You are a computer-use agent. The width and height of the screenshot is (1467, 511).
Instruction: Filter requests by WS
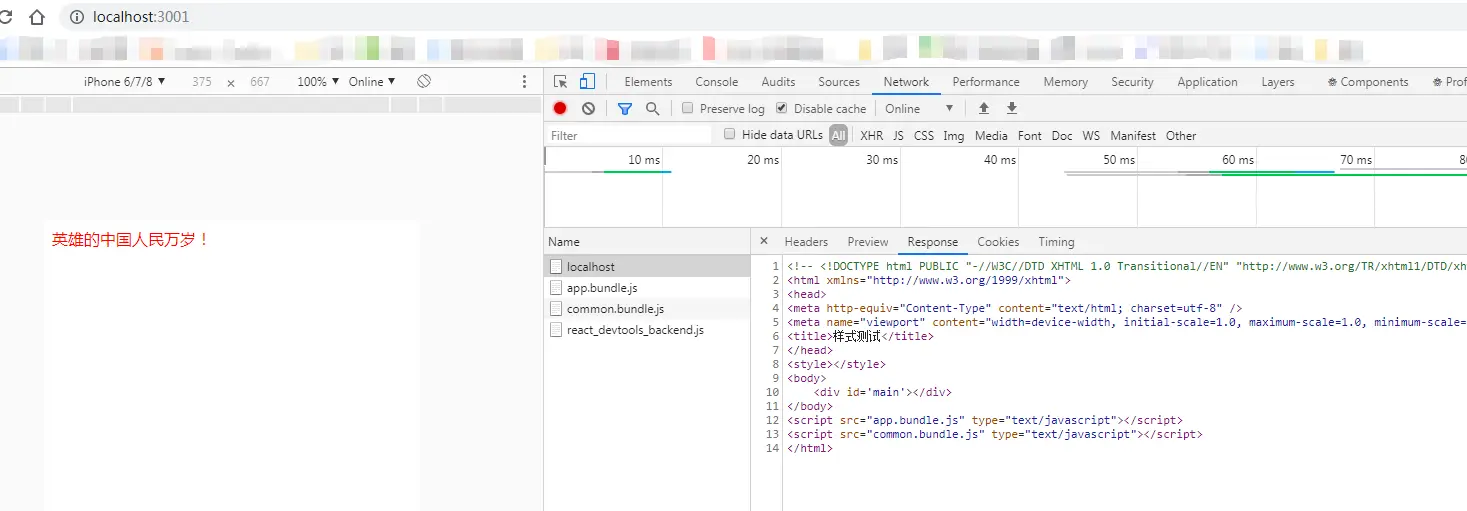tap(1091, 135)
